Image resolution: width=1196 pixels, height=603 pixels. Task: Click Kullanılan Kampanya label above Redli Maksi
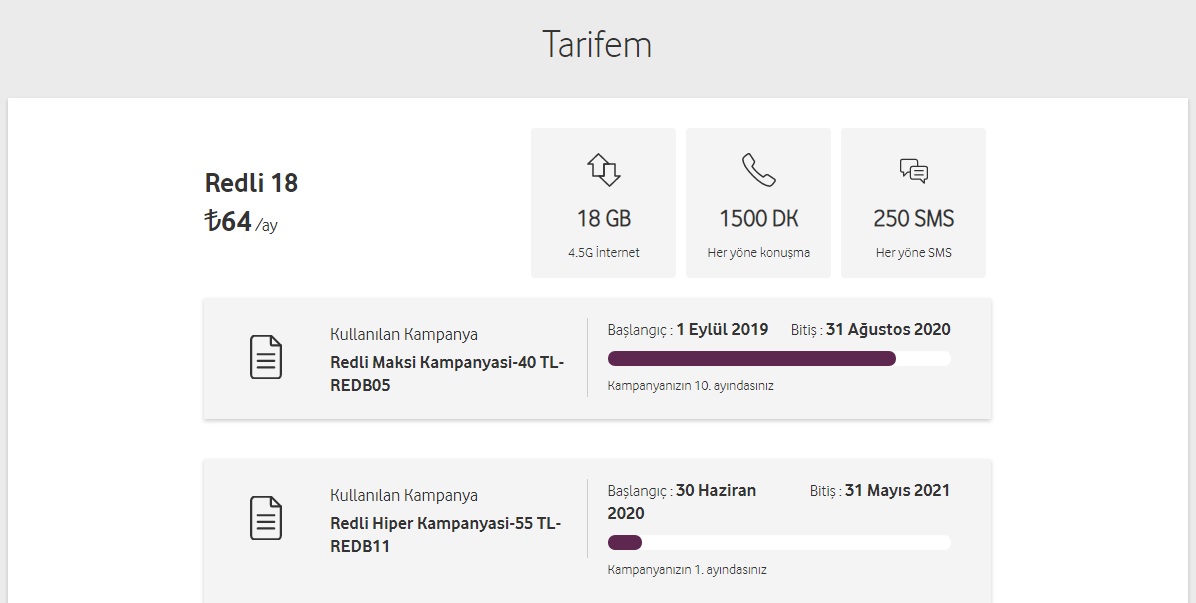403,334
